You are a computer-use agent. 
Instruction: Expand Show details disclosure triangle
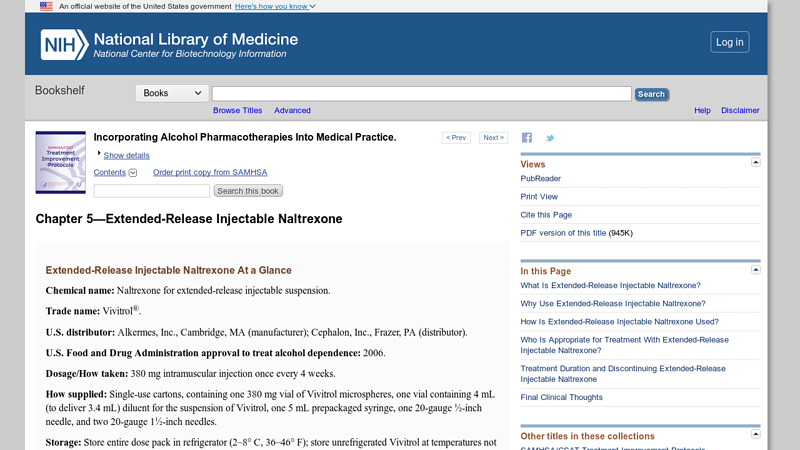point(99,153)
